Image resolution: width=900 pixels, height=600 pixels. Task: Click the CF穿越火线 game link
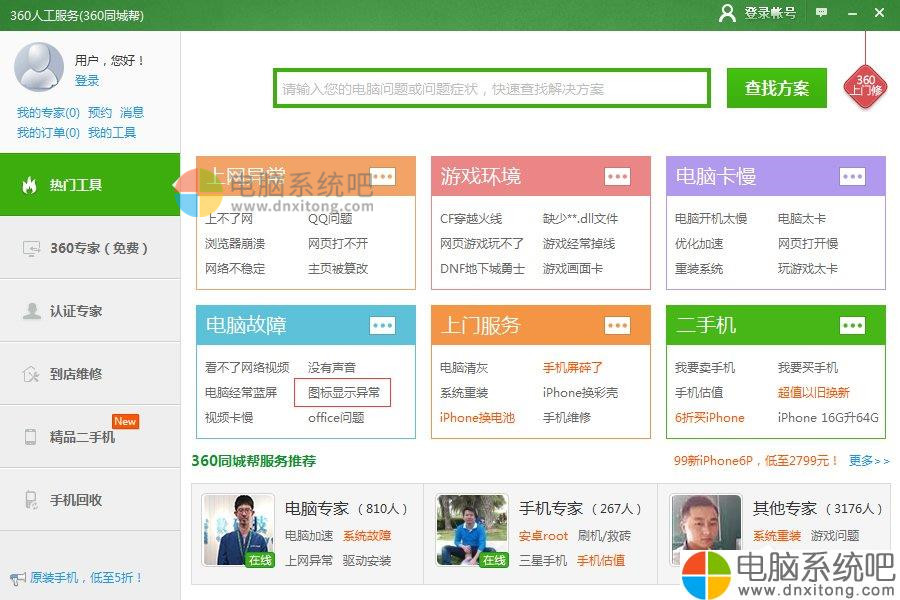pos(471,219)
